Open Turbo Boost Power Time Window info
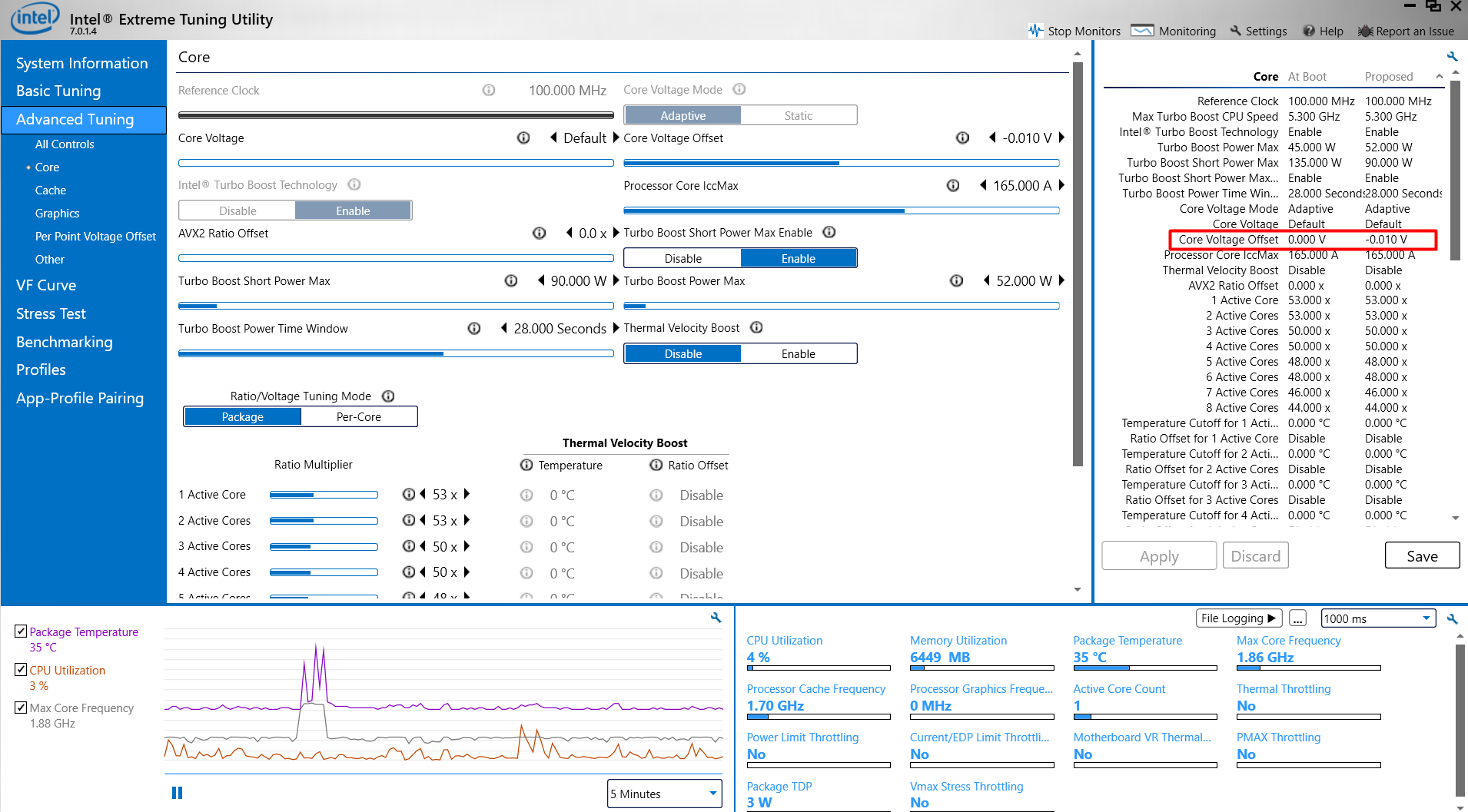 coord(474,328)
